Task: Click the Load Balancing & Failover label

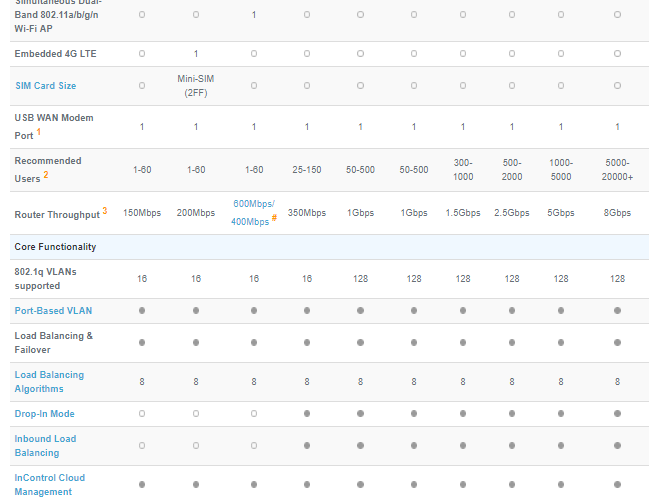Action: coord(54,342)
